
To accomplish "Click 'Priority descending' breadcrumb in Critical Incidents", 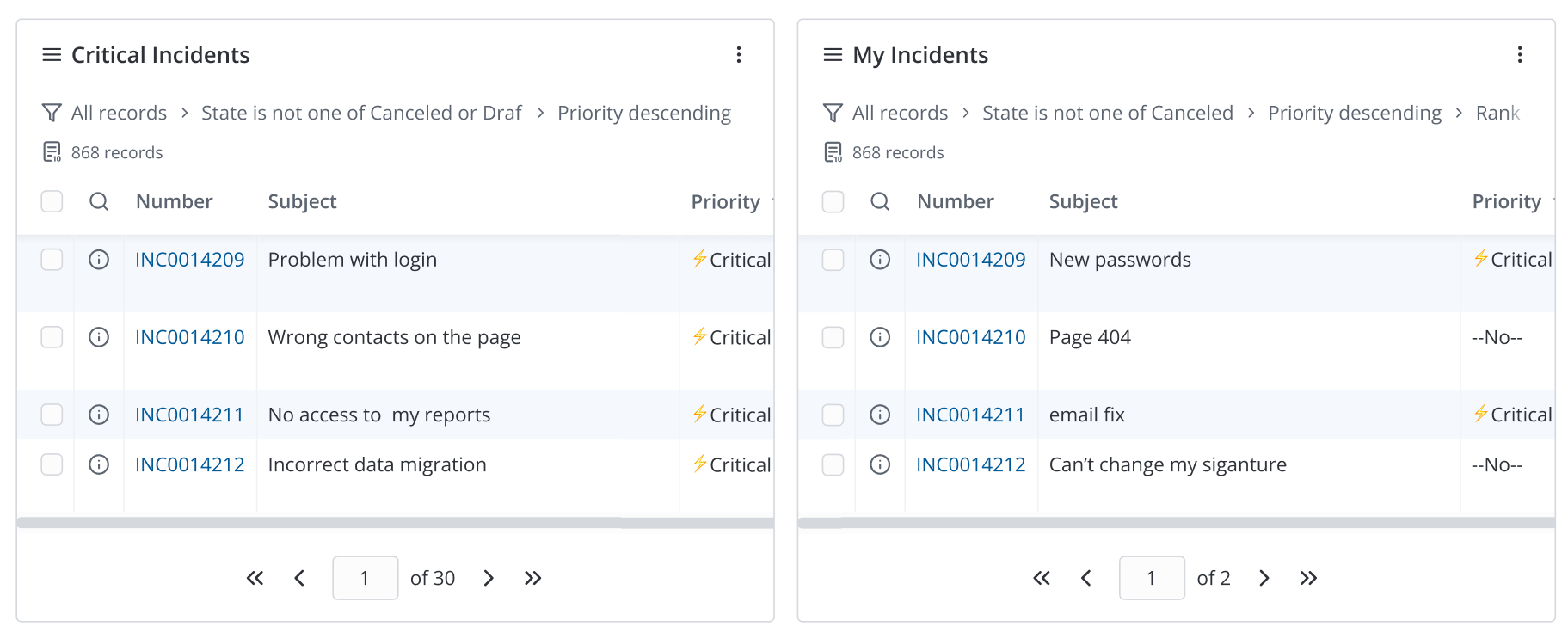I will point(644,113).
